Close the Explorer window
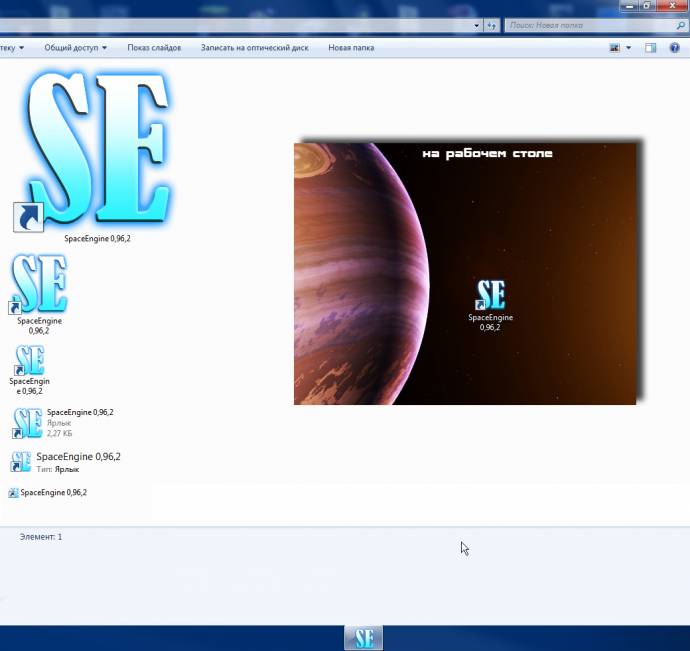 click(673, 5)
